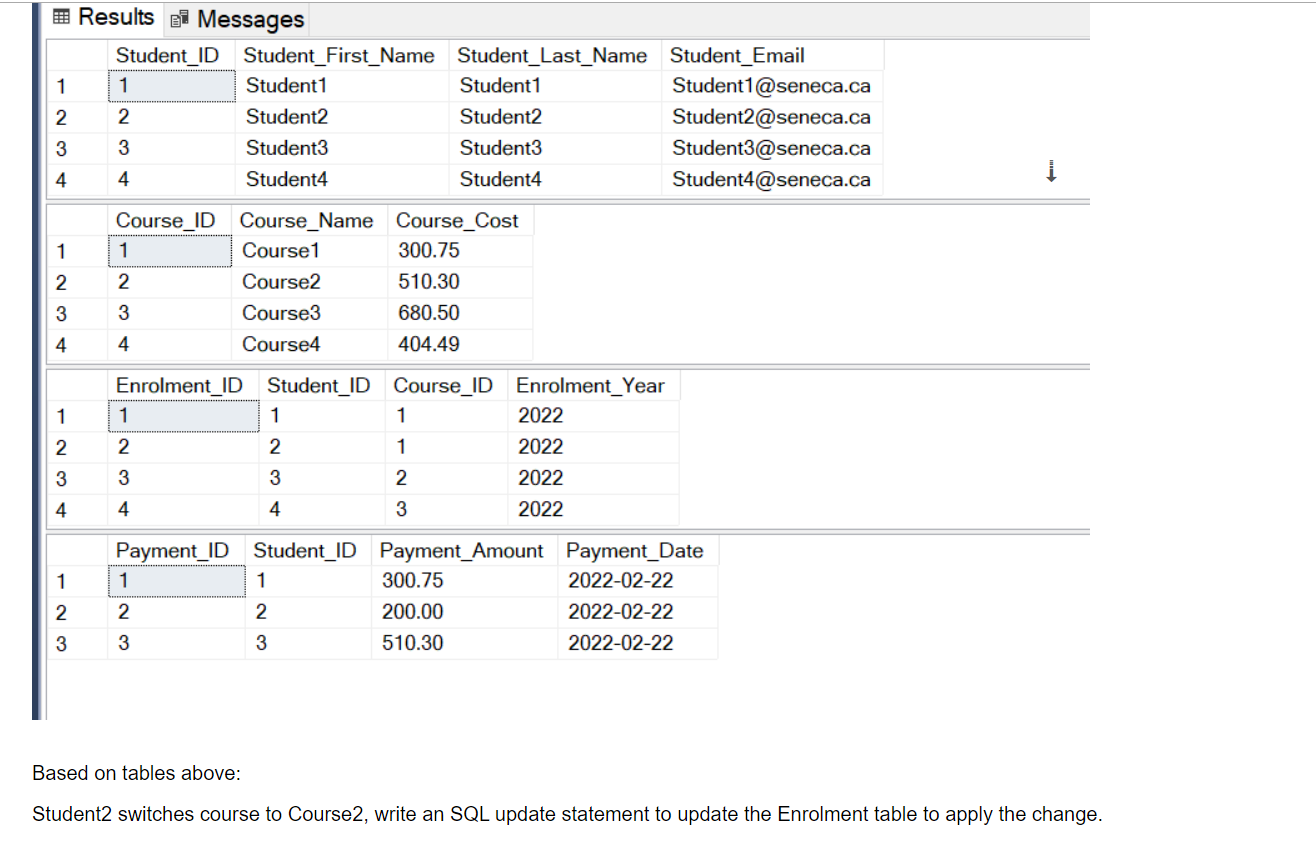This screenshot has width=1316, height=862.
Task: Click the Student2@seneca.ca email cell
Action: [773, 117]
